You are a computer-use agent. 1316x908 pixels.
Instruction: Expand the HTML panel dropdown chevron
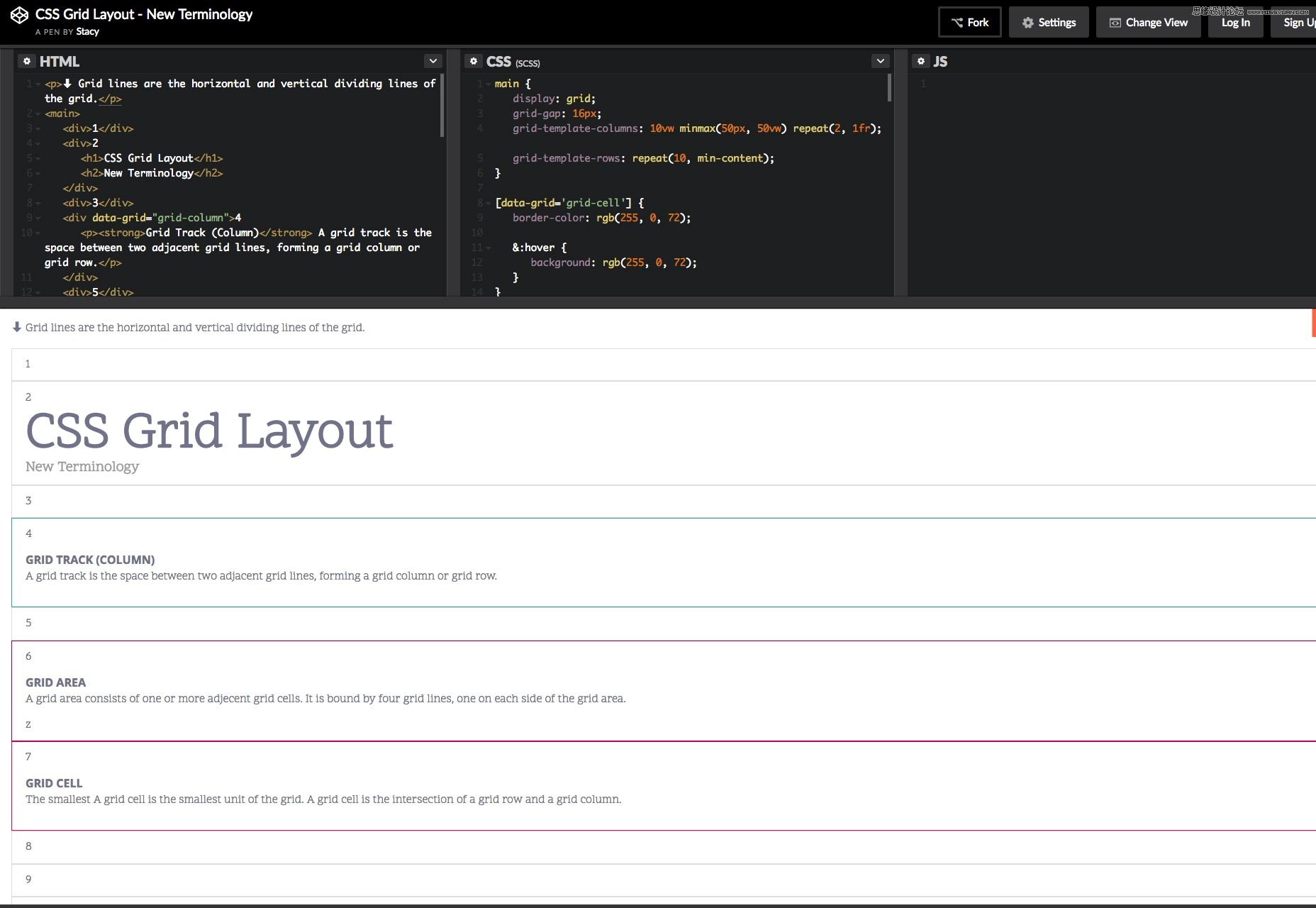coord(433,62)
